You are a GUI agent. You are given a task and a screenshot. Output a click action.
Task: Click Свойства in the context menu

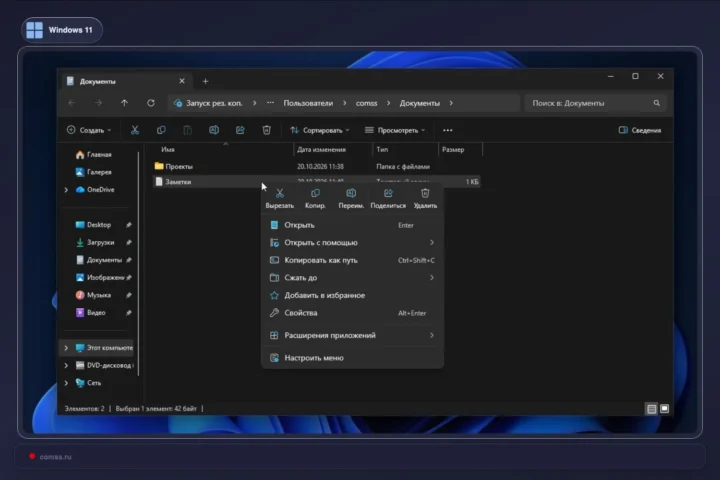coord(352,313)
